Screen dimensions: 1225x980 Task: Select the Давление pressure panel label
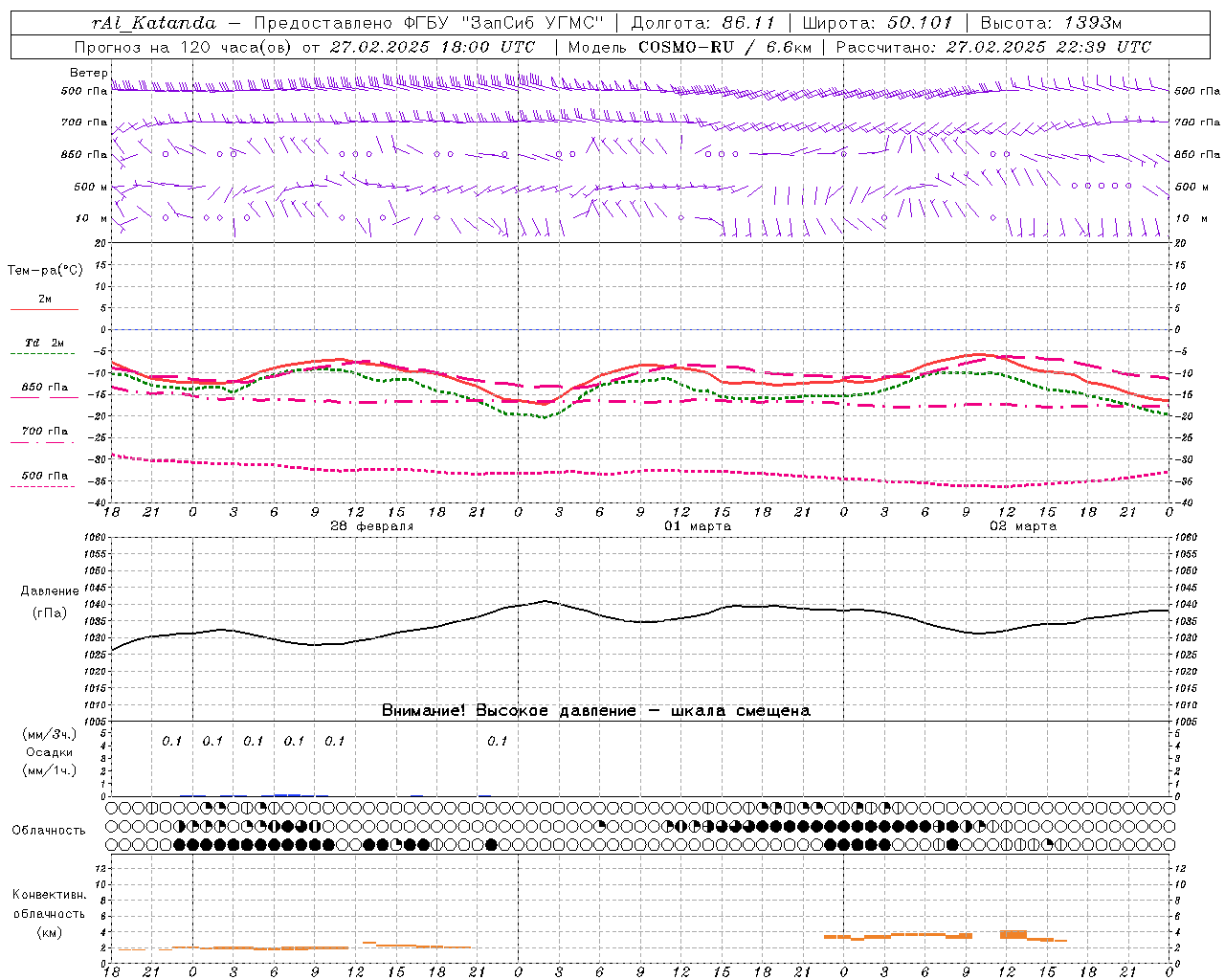(50, 591)
